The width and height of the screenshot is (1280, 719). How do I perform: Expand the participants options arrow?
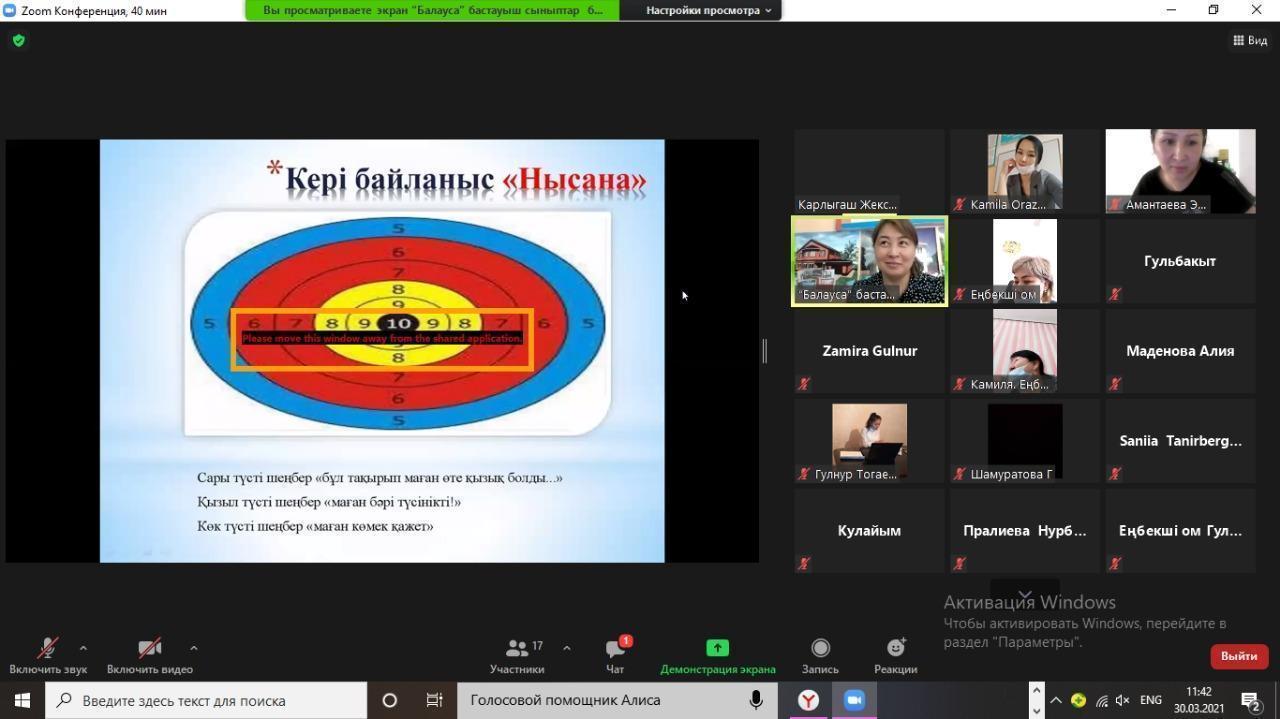[567, 648]
